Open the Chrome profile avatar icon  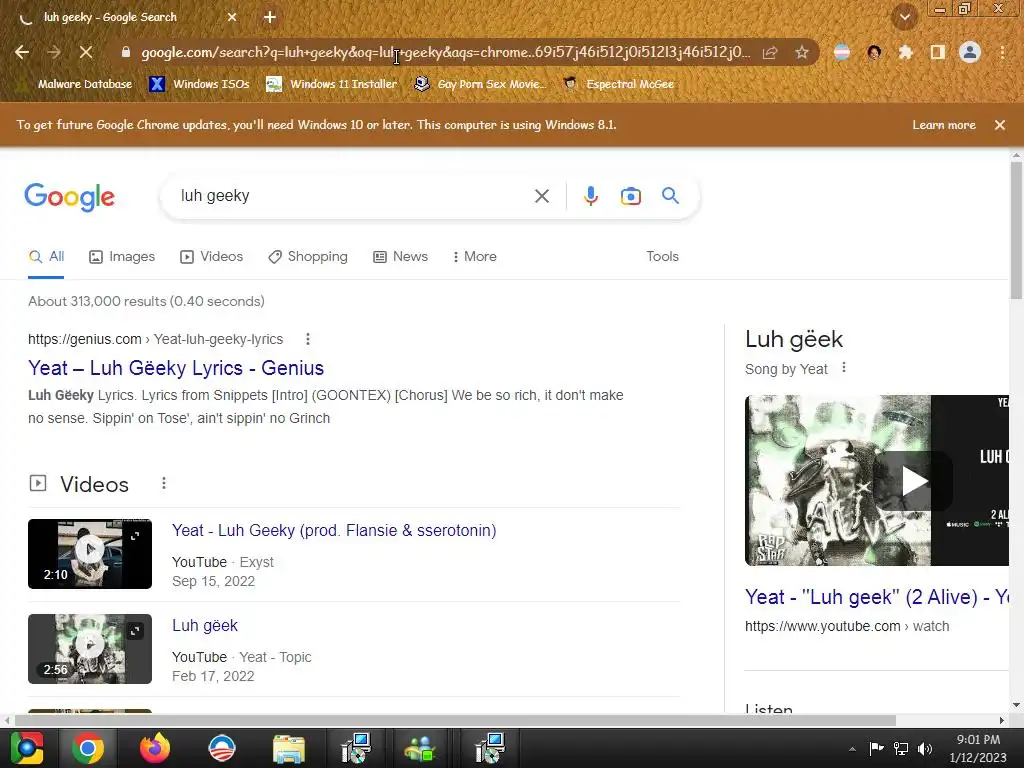[970, 52]
